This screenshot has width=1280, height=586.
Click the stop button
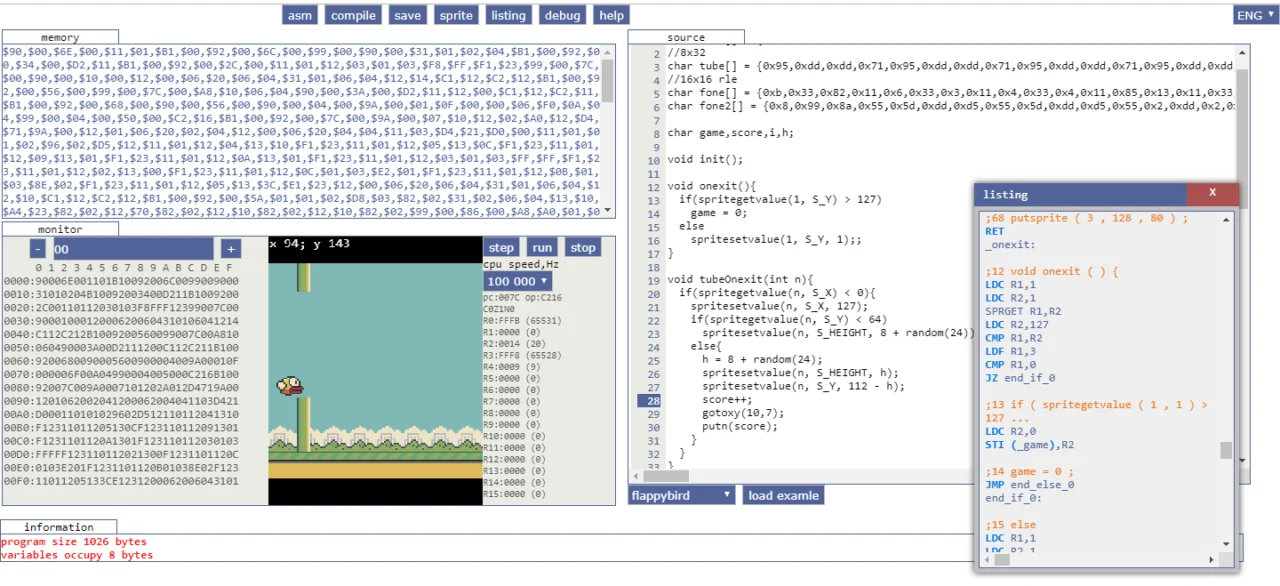583,247
